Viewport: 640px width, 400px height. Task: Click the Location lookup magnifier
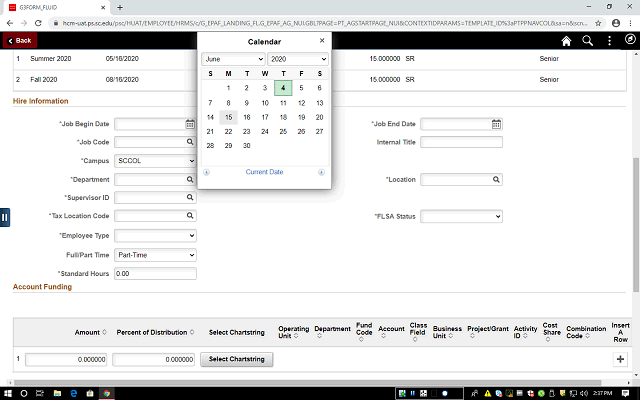click(496, 179)
